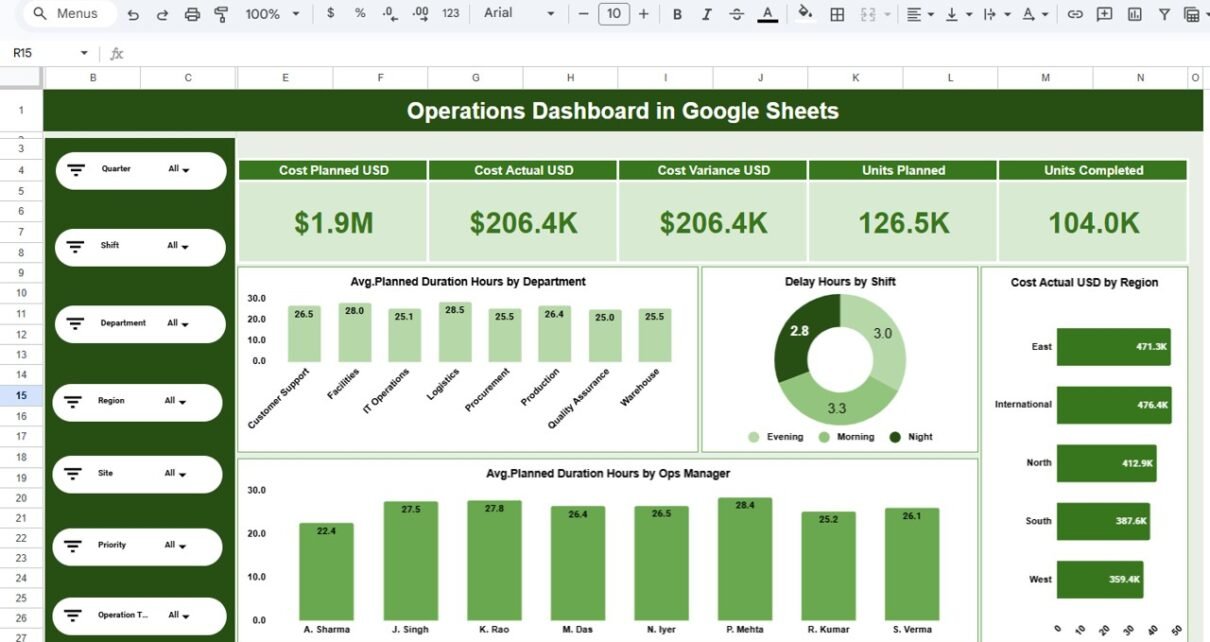Open the Region slicer filter
1210x642 pixels.
176,402
